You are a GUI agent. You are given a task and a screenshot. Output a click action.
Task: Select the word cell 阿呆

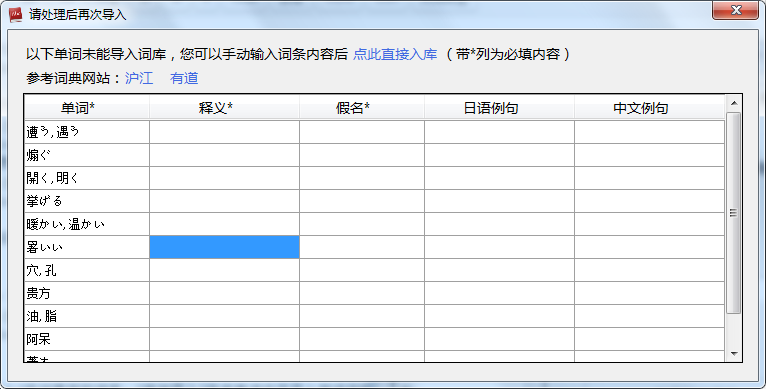click(87, 339)
